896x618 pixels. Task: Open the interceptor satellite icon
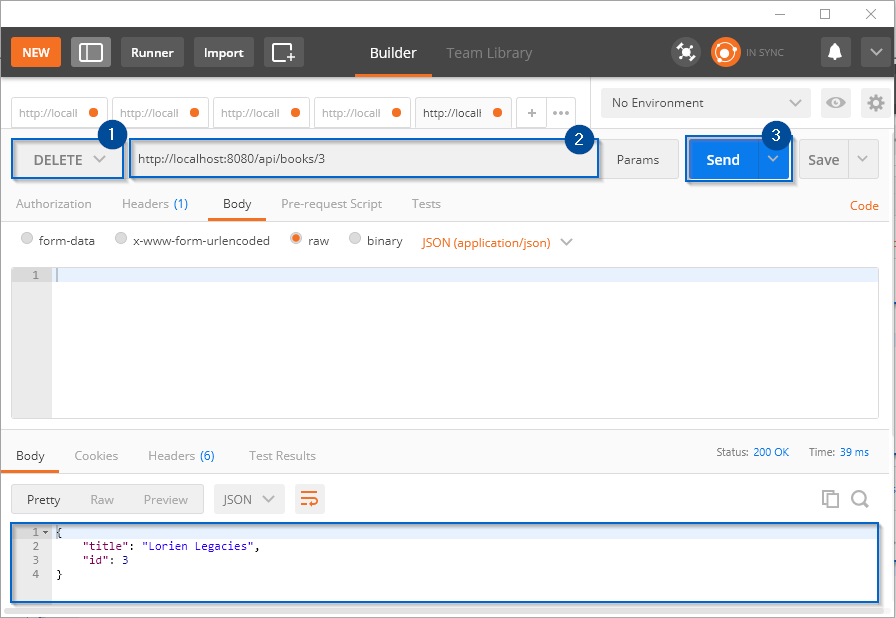coord(686,53)
